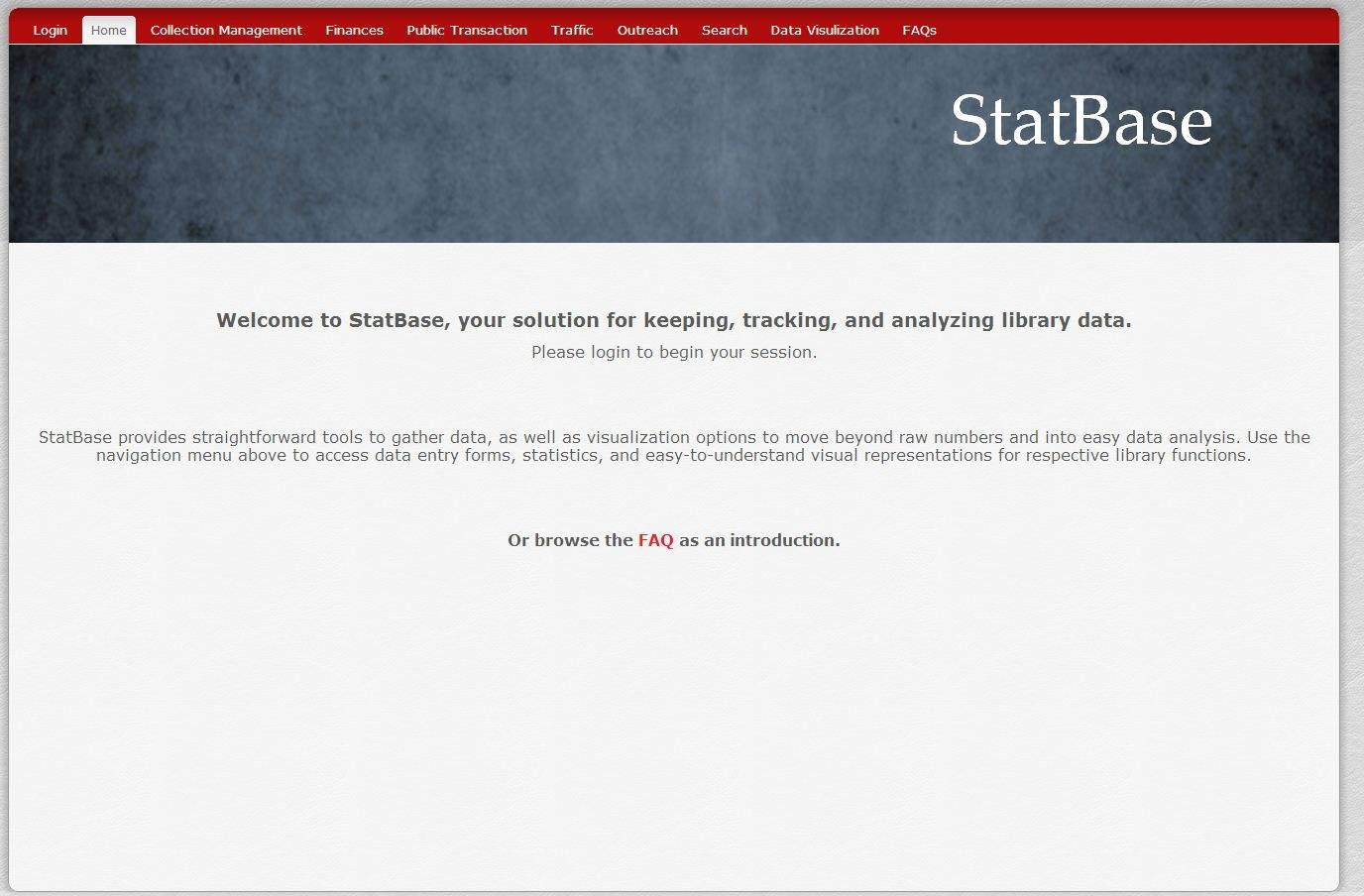Click the 'Welcome to StatBase' heading

674,320
